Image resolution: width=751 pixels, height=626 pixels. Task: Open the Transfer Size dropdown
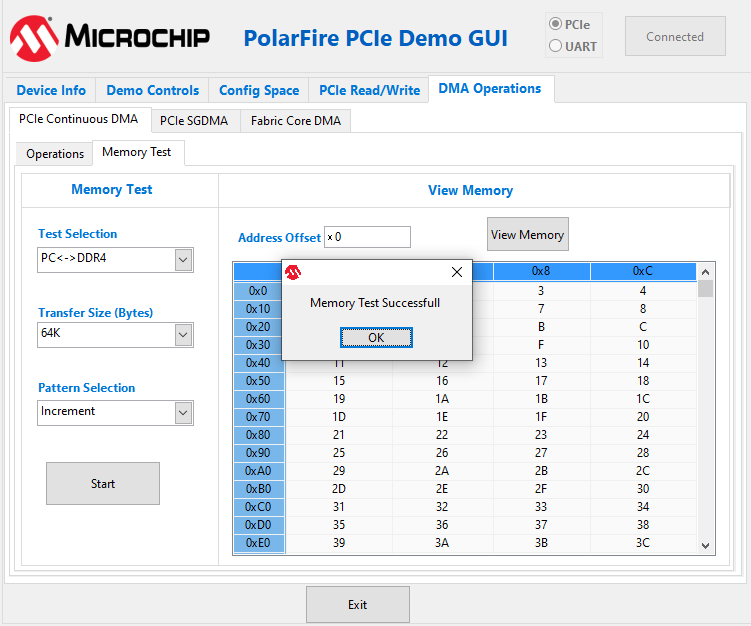183,335
